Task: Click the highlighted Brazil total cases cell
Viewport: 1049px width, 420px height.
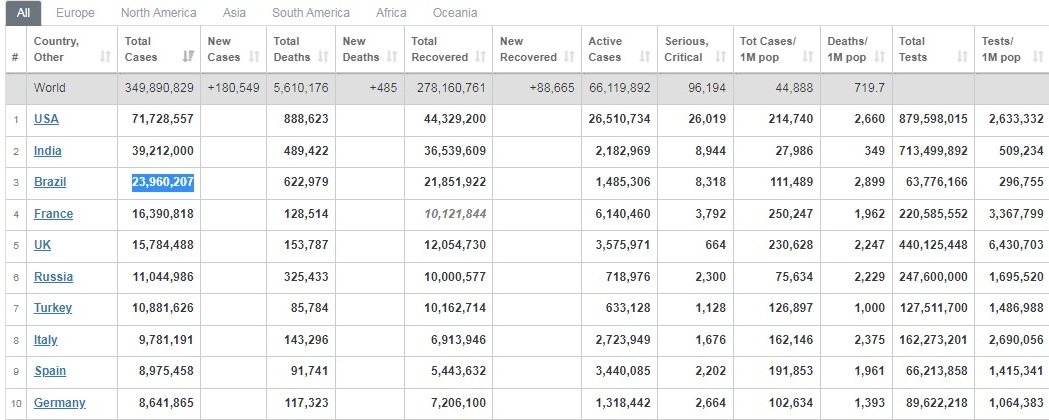Action: click(163, 182)
